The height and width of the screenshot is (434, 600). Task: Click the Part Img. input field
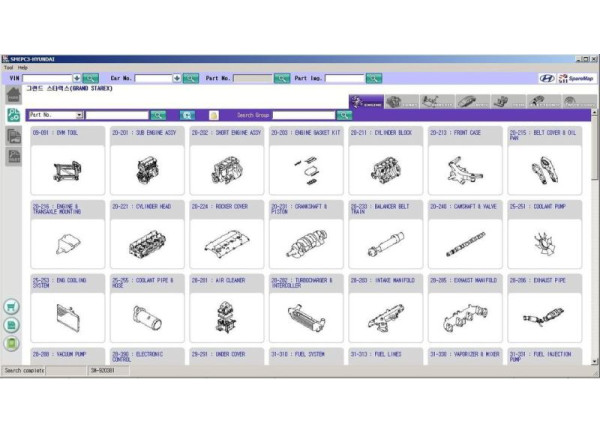pyautogui.click(x=344, y=78)
